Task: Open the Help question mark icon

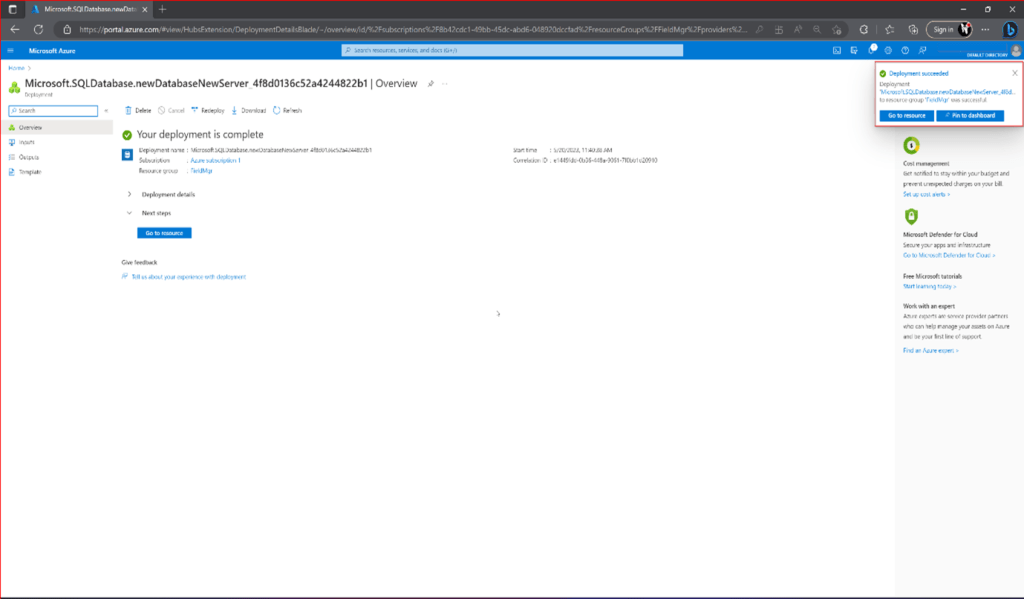Action: pyautogui.click(x=905, y=50)
